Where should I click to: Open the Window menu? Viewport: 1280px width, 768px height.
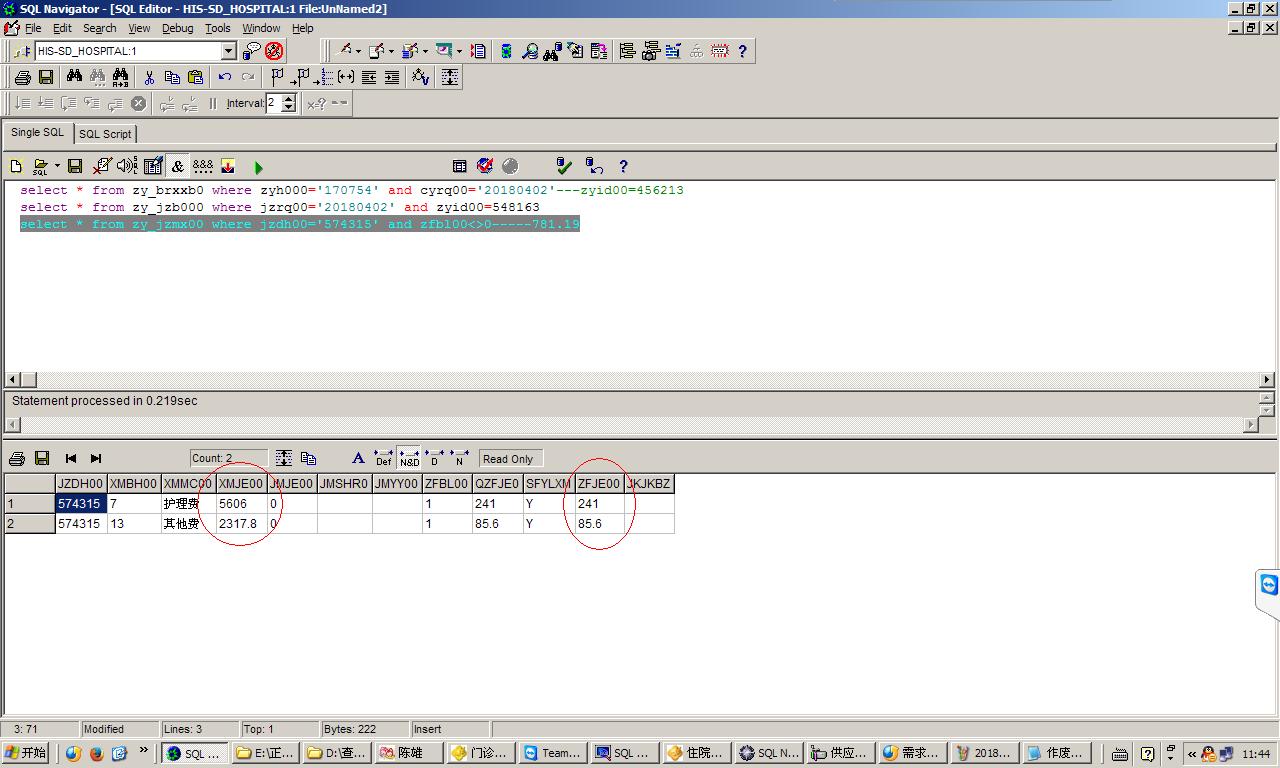261,28
